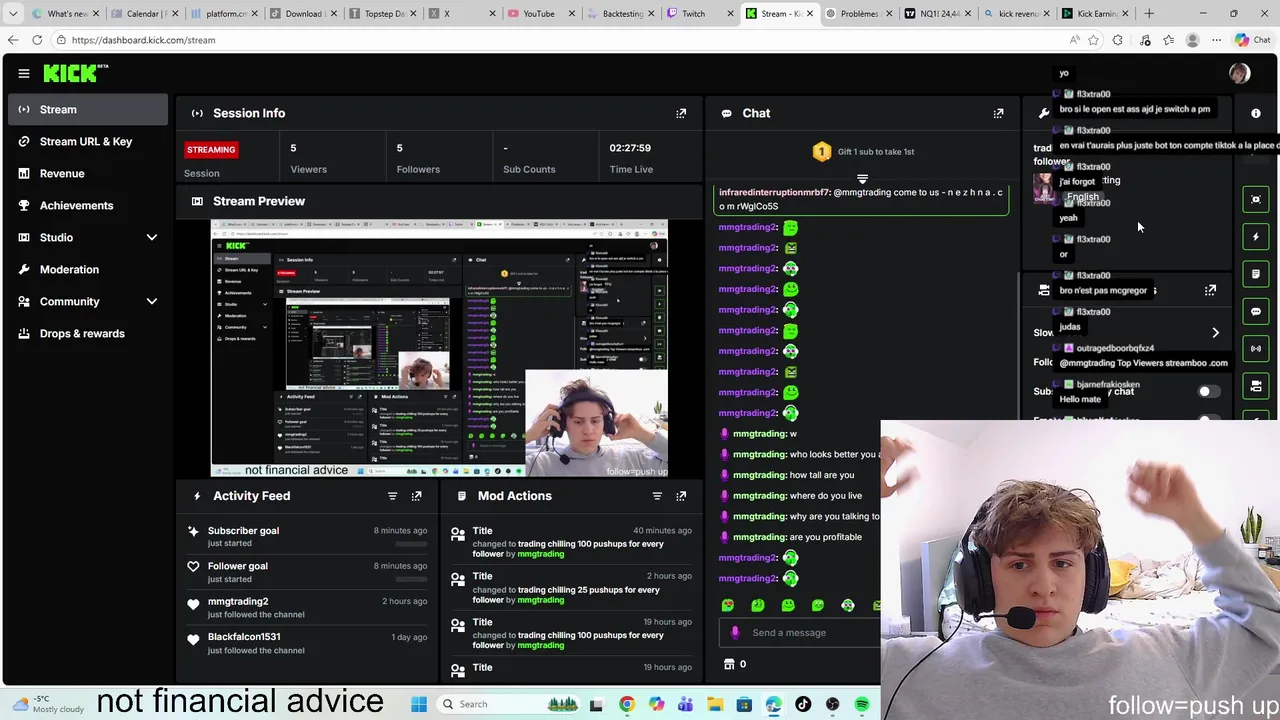Toggle the subscribers-only chat switch
Viewport: 1280px width, 720px height.
pos(1209,391)
